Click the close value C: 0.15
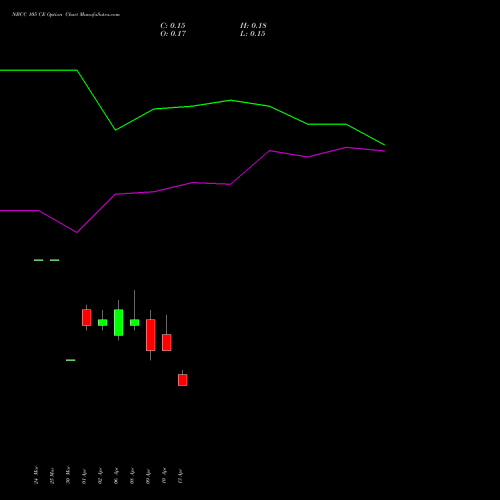The width and height of the screenshot is (500, 500). [173, 26]
